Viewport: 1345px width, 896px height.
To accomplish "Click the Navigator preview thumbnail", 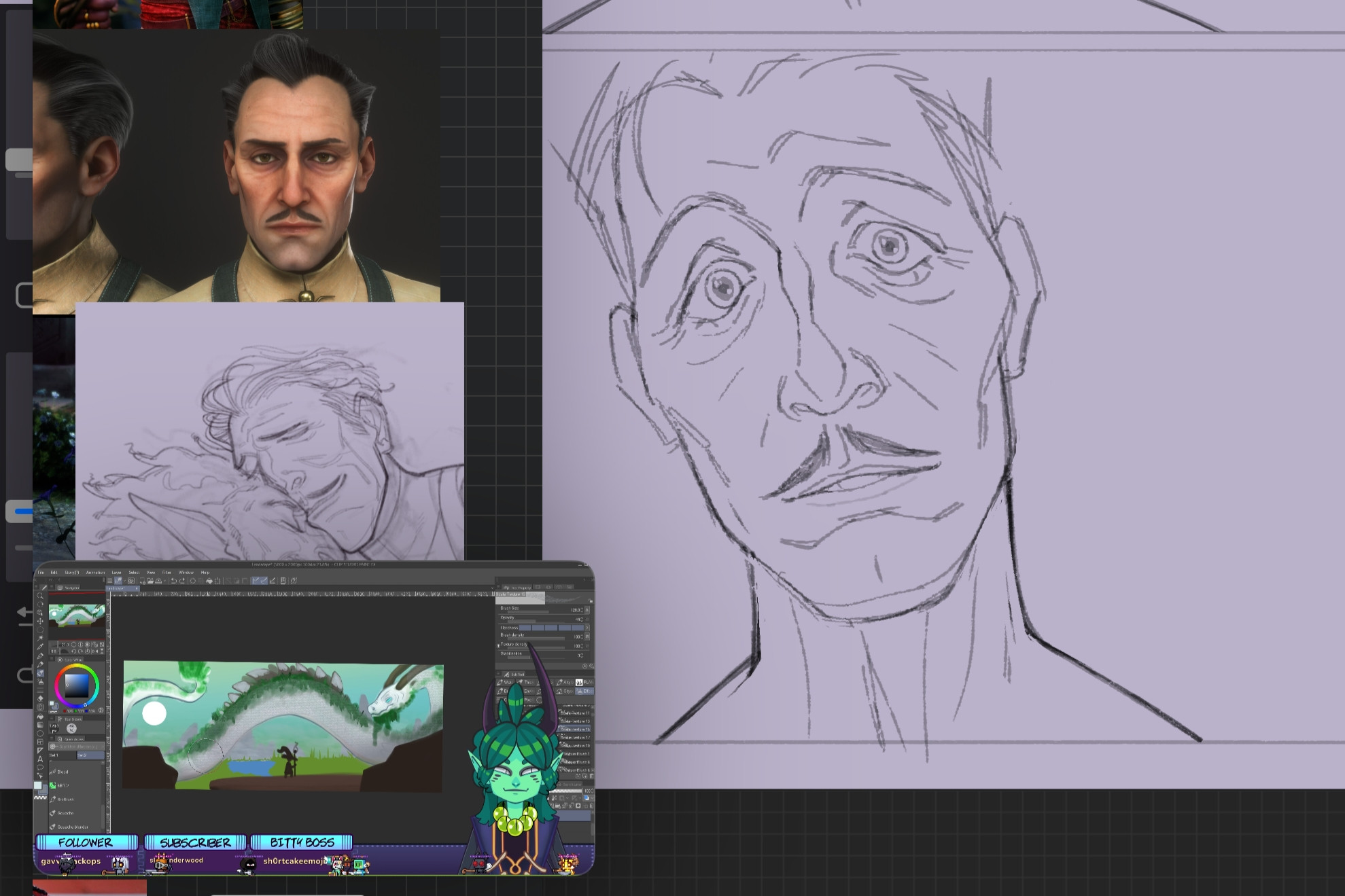I will coord(77,615).
